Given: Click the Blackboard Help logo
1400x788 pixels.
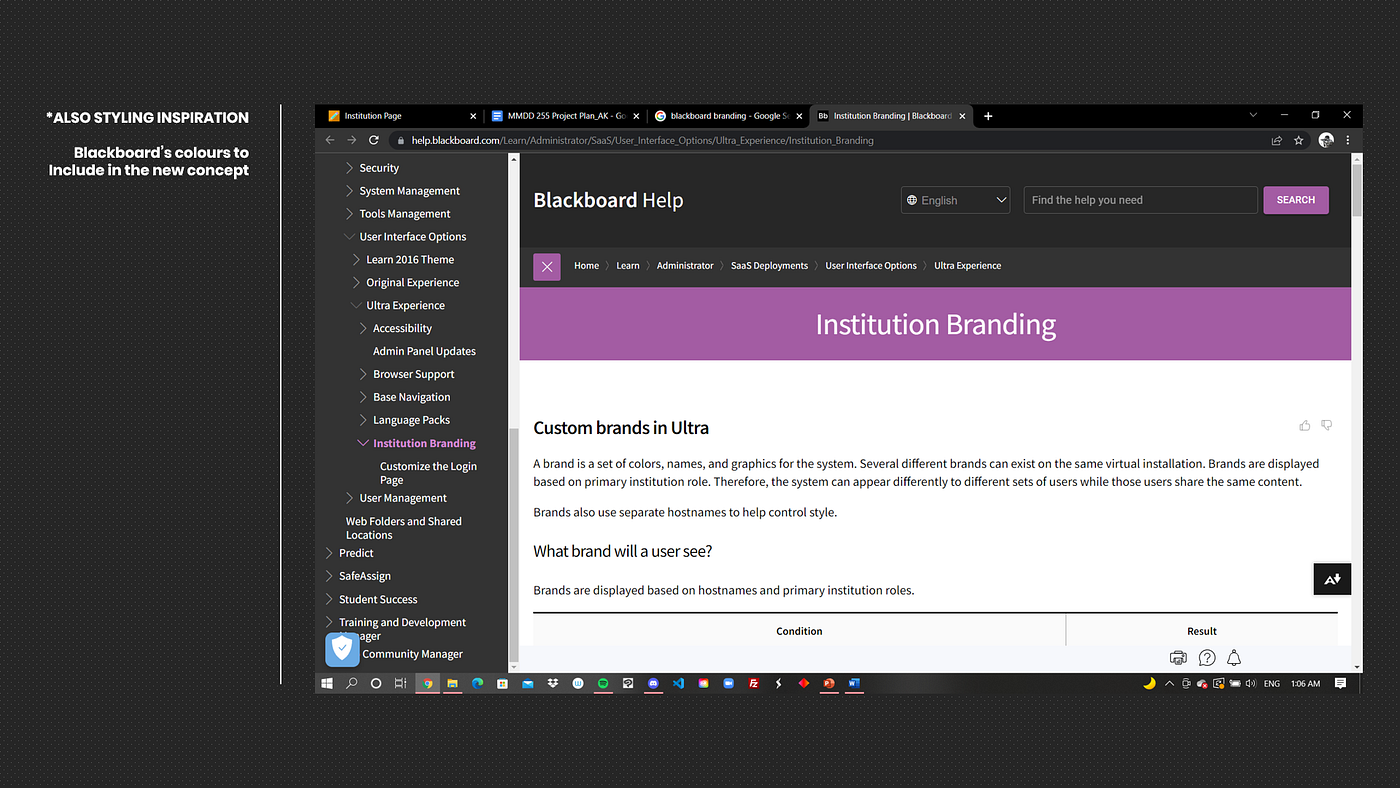Looking at the screenshot, I should point(608,200).
